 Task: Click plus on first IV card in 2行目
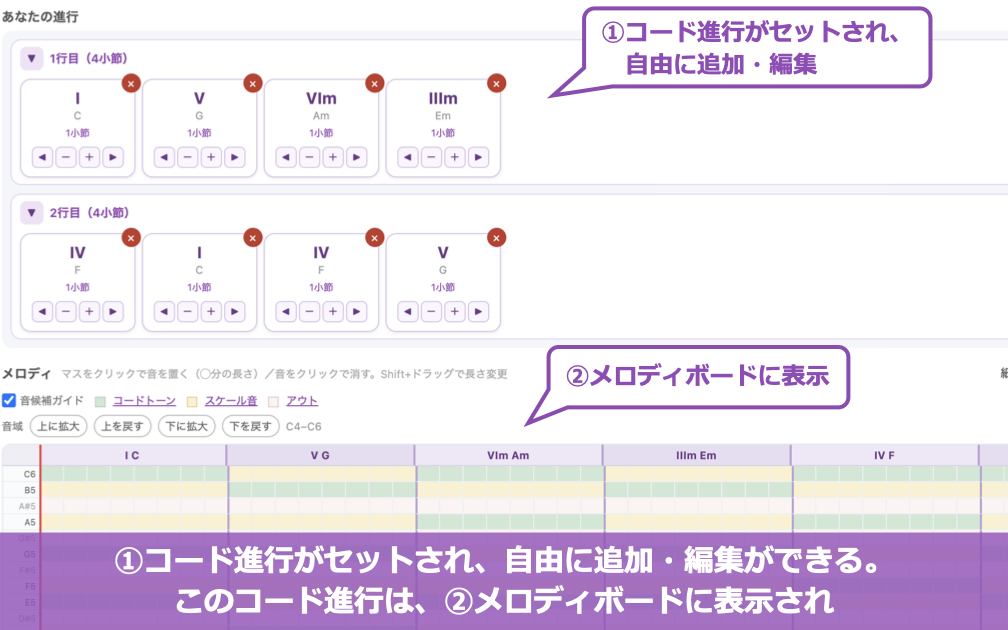(89, 312)
